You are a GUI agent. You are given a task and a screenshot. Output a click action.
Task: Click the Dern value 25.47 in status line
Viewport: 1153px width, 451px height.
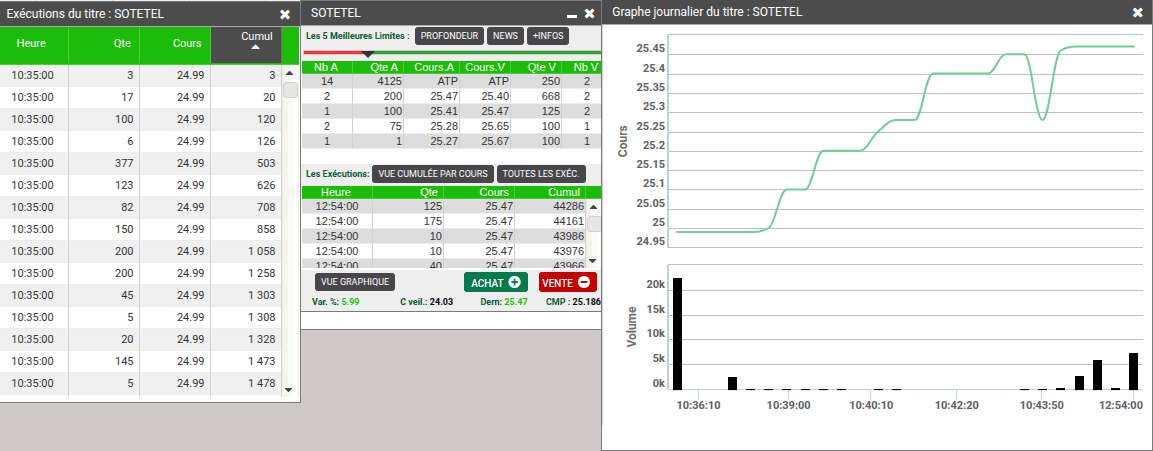(x=516, y=302)
